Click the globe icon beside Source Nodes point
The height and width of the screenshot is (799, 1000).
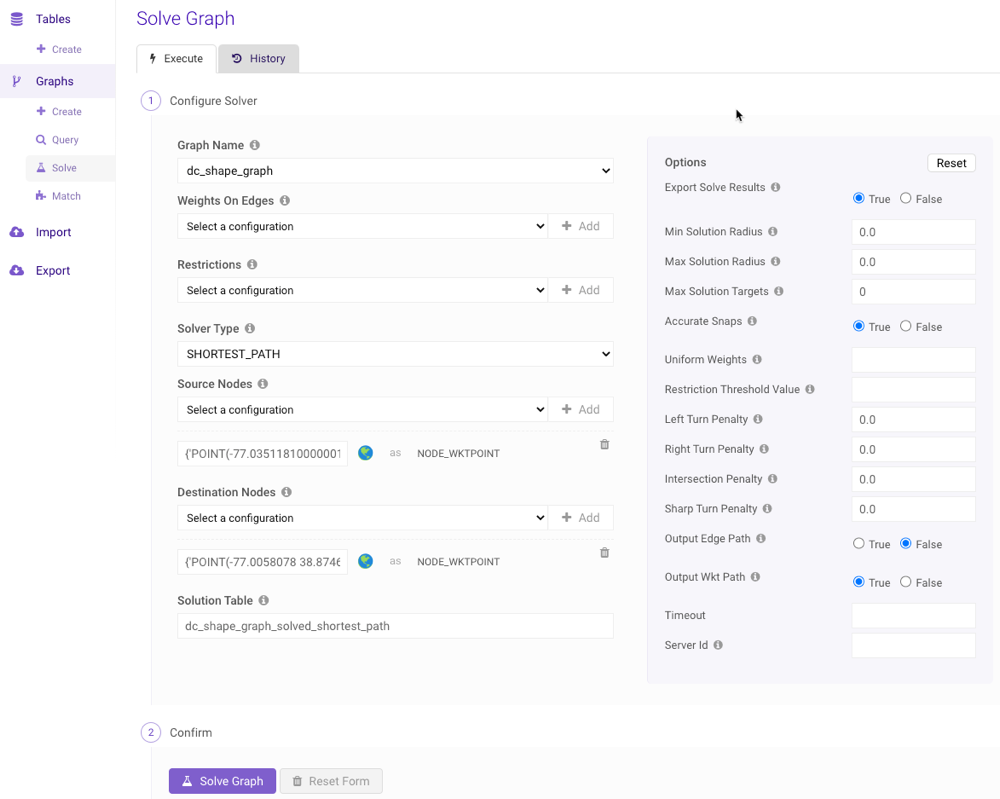(x=365, y=453)
